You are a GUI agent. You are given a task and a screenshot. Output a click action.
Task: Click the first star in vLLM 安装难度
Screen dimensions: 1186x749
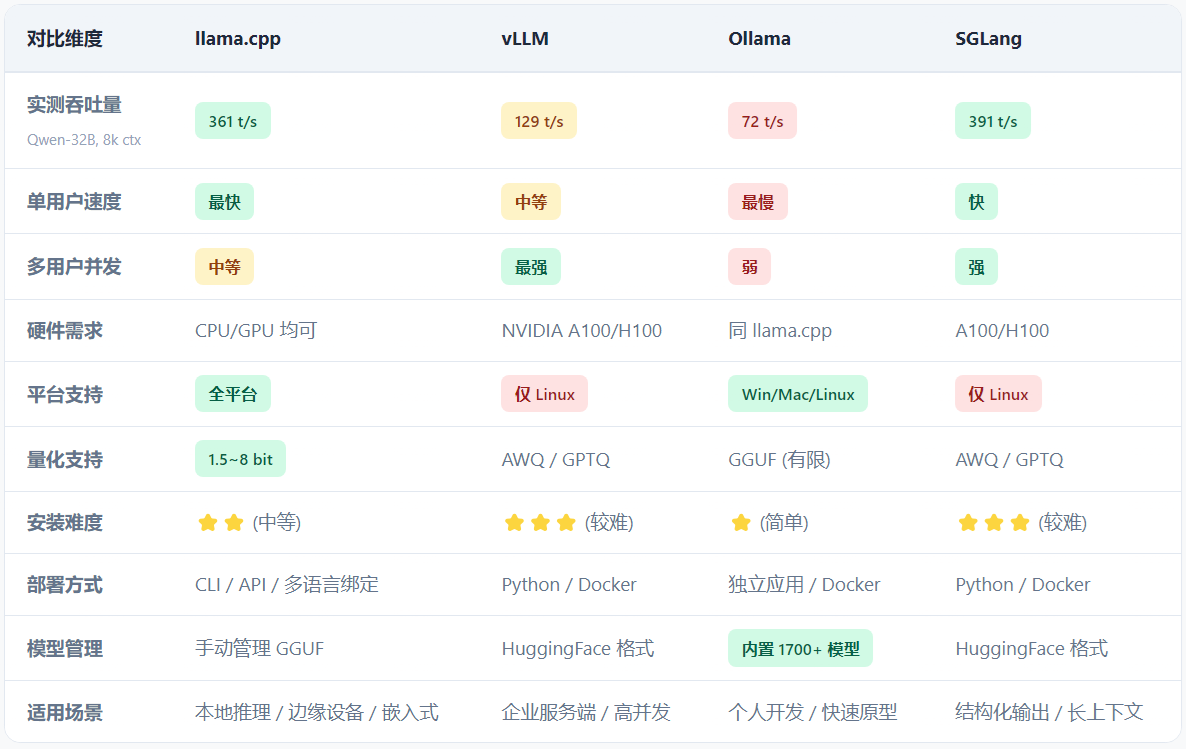click(514, 522)
